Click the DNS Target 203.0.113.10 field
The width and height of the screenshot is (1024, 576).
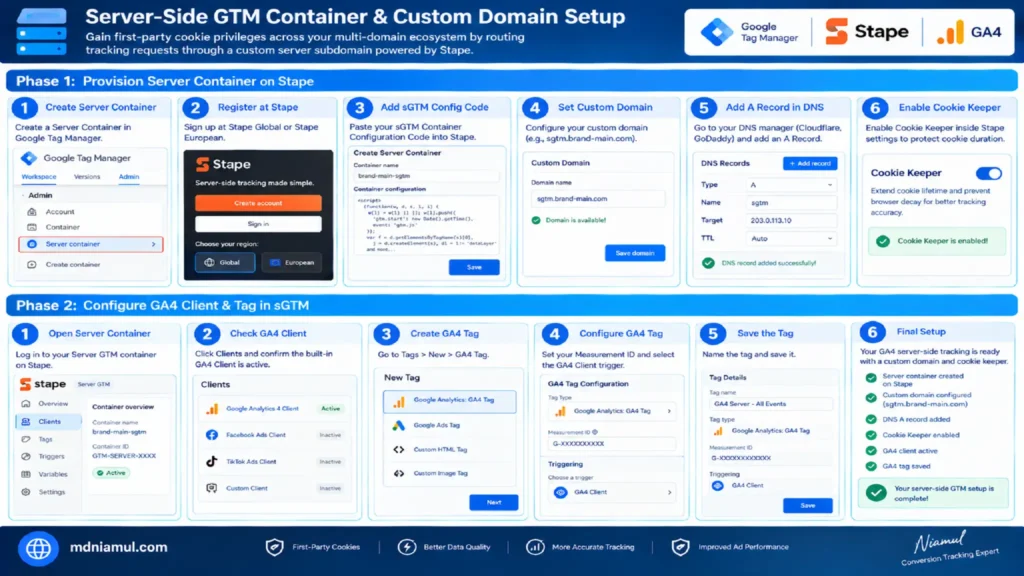click(792, 221)
